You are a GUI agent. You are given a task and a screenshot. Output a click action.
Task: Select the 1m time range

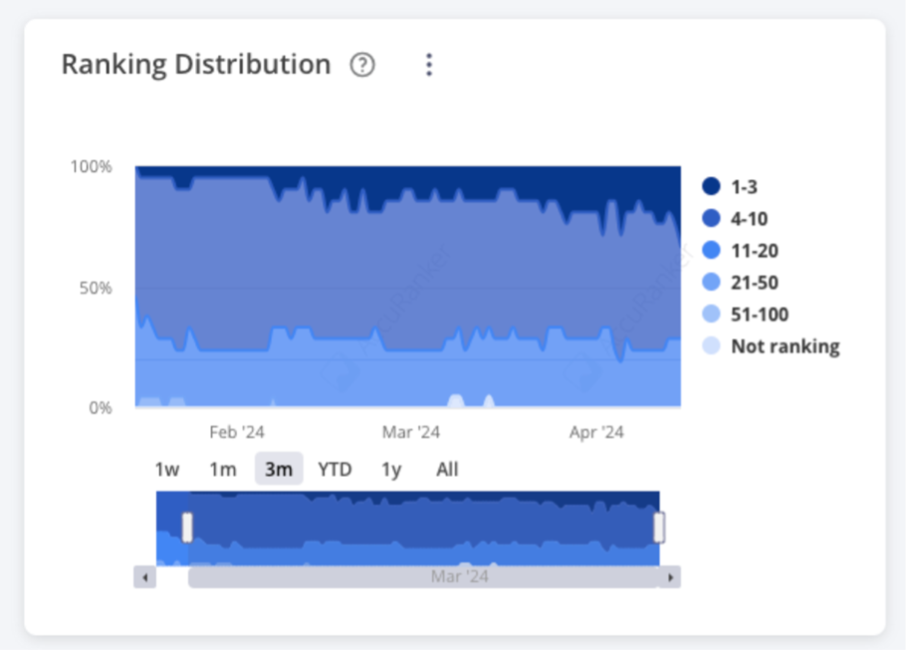coord(222,469)
